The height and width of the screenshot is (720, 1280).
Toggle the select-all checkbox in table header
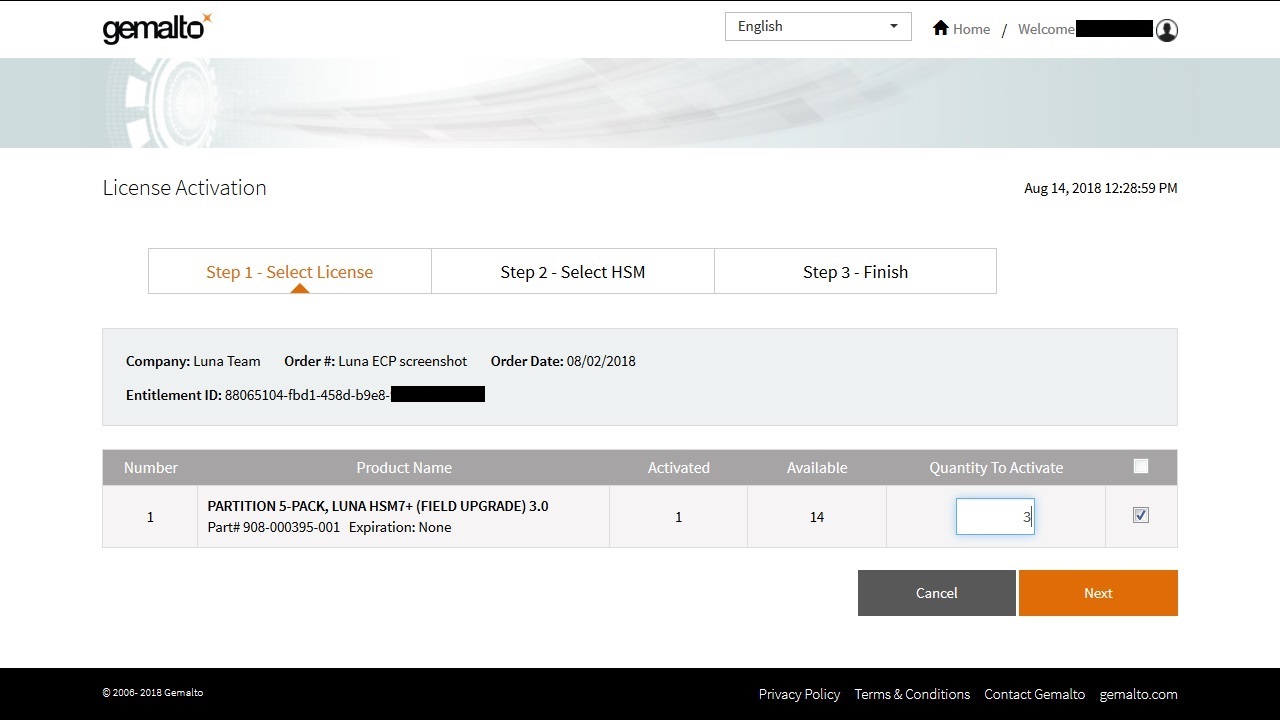[1141, 466]
